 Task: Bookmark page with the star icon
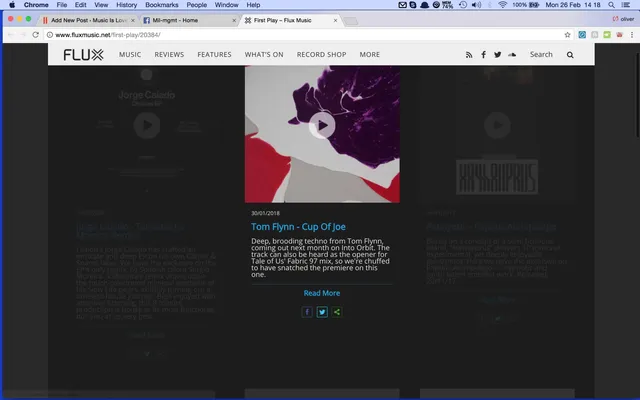point(567,35)
